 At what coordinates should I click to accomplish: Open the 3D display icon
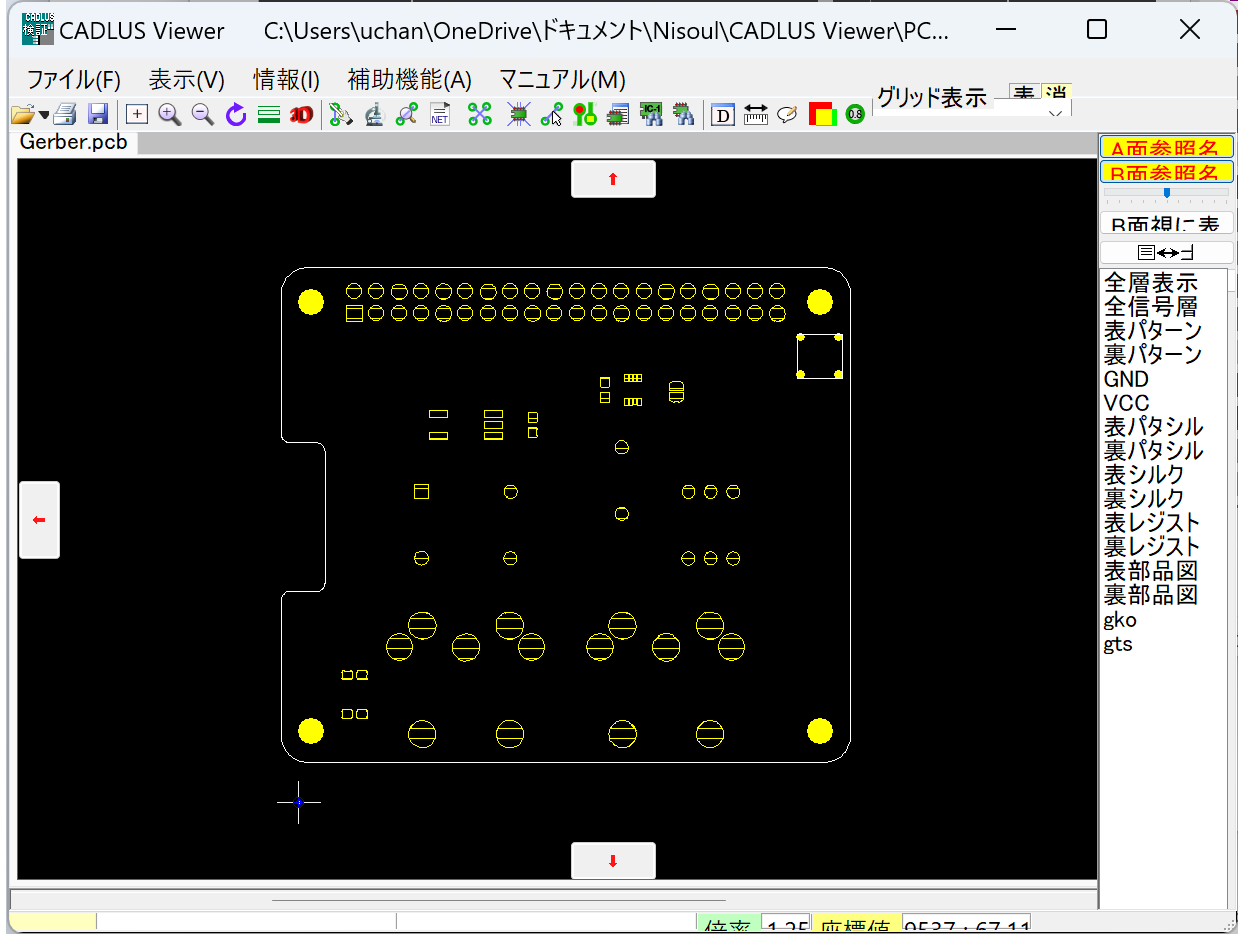click(300, 114)
